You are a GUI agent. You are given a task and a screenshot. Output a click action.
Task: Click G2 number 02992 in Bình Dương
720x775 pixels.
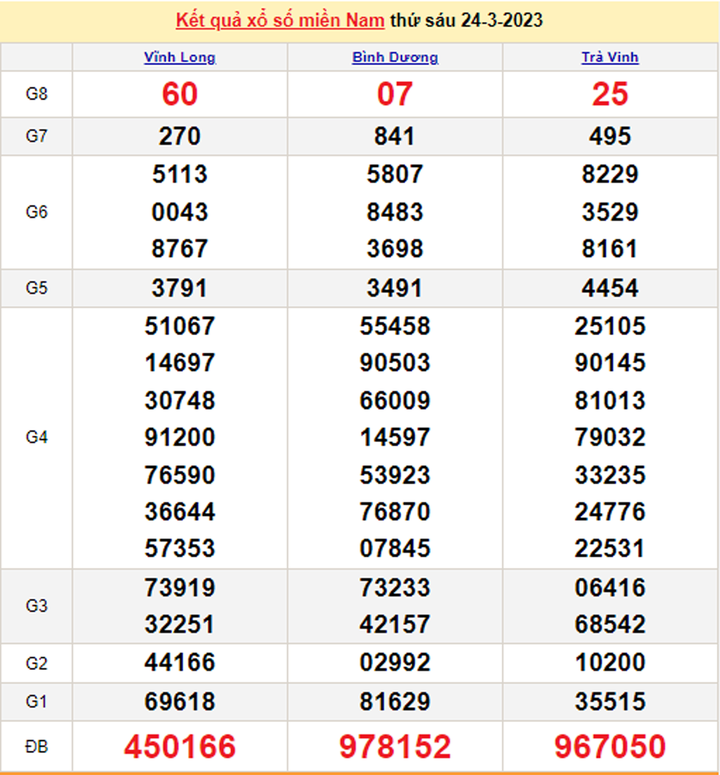click(395, 662)
